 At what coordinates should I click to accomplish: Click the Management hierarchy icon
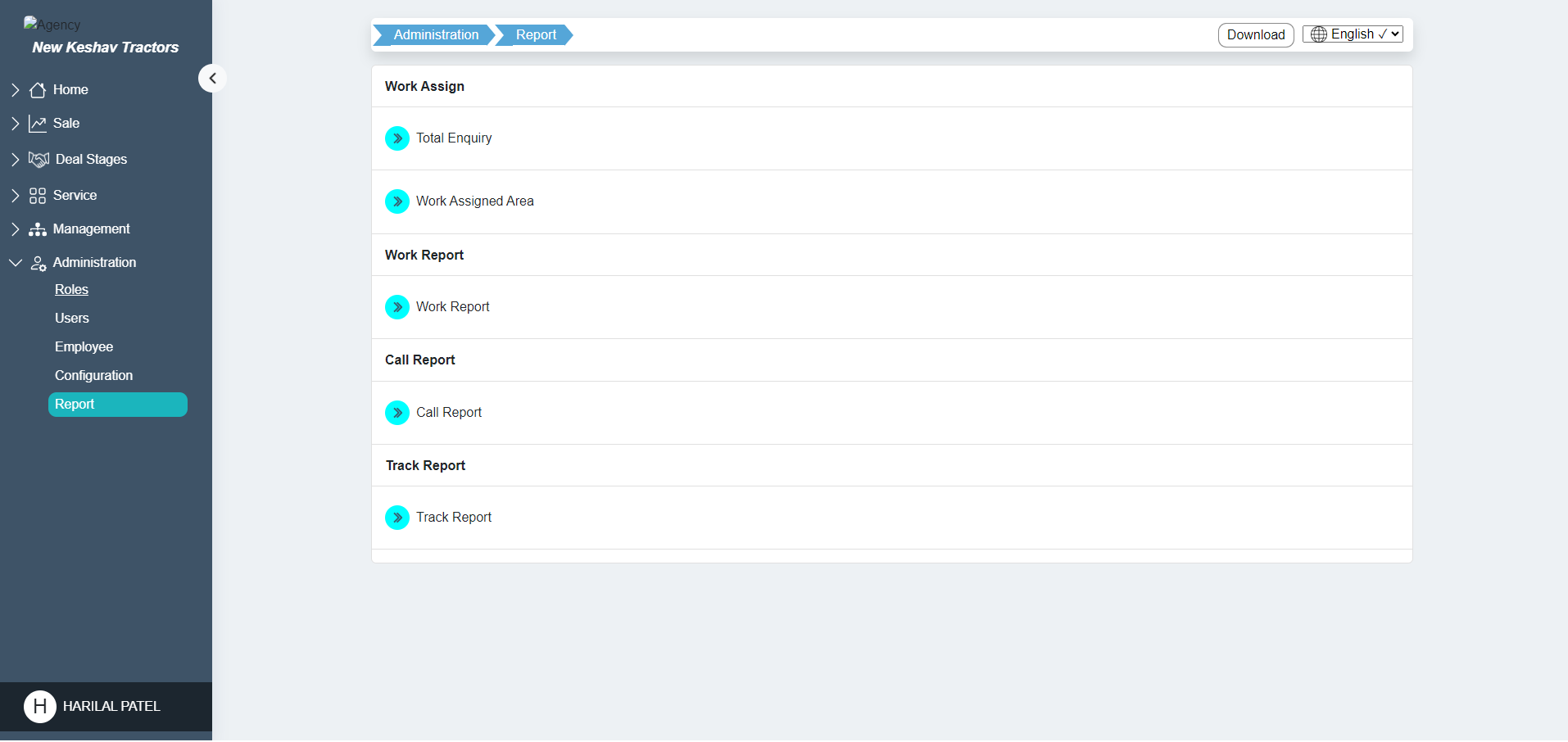[x=38, y=229]
